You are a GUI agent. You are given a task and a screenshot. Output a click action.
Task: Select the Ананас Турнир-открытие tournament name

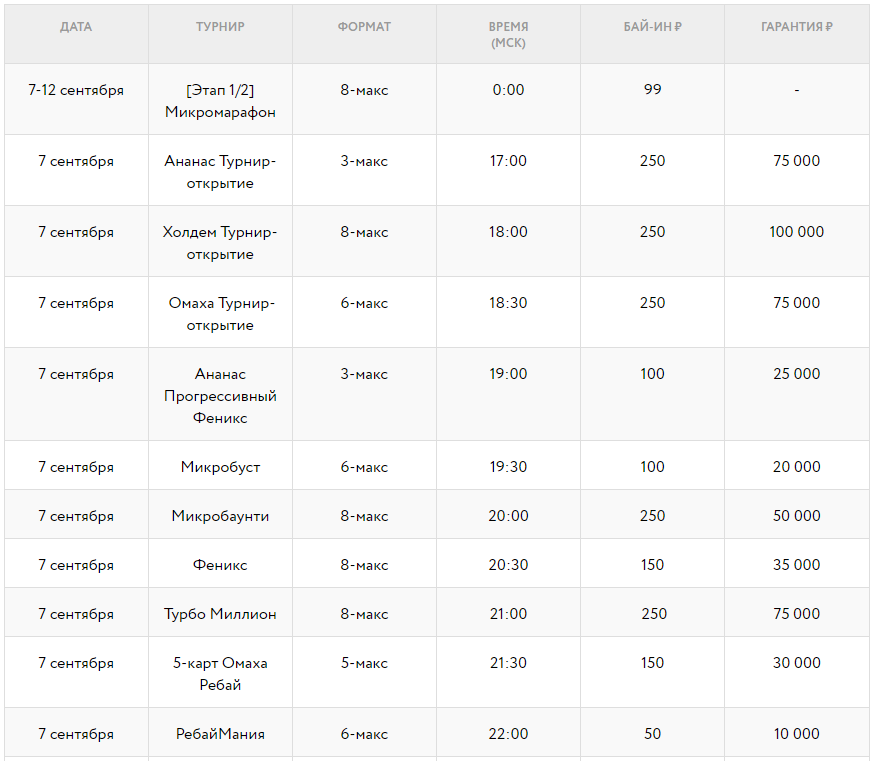coord(220,172)
